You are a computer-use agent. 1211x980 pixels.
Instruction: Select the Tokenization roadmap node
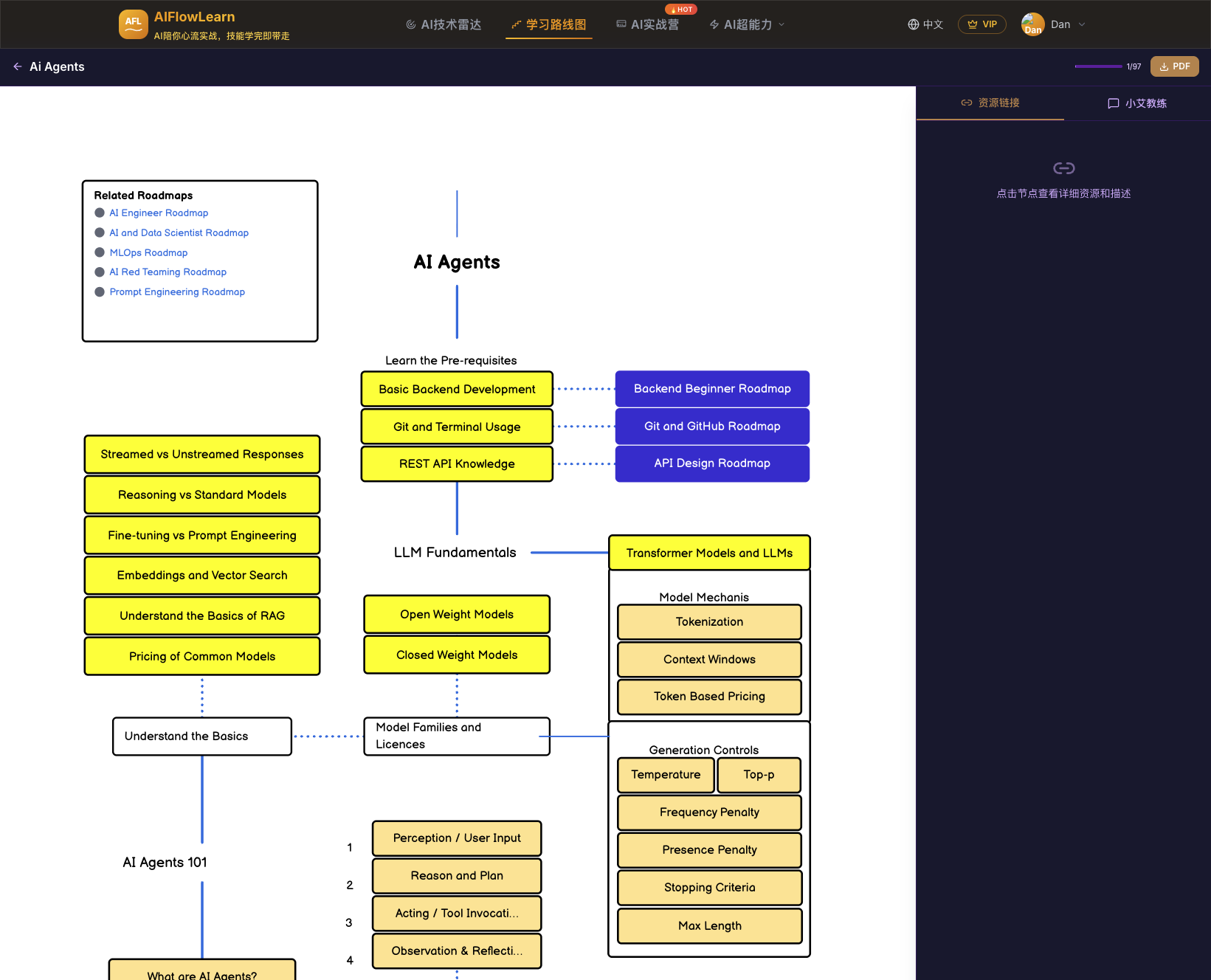tap(709, 622)
